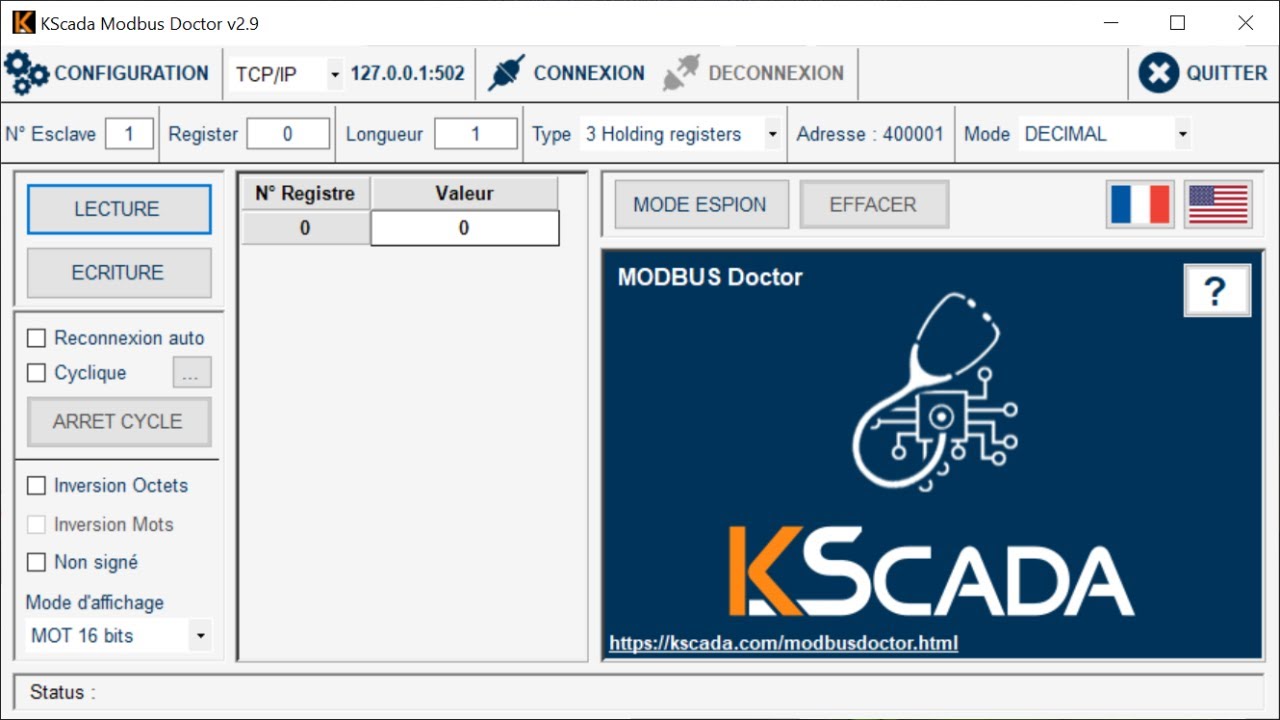Select the Valeur cell of register 0
Image resolution: width=1280 pixels, height=720 pixels.
click(x=465, y=228)
